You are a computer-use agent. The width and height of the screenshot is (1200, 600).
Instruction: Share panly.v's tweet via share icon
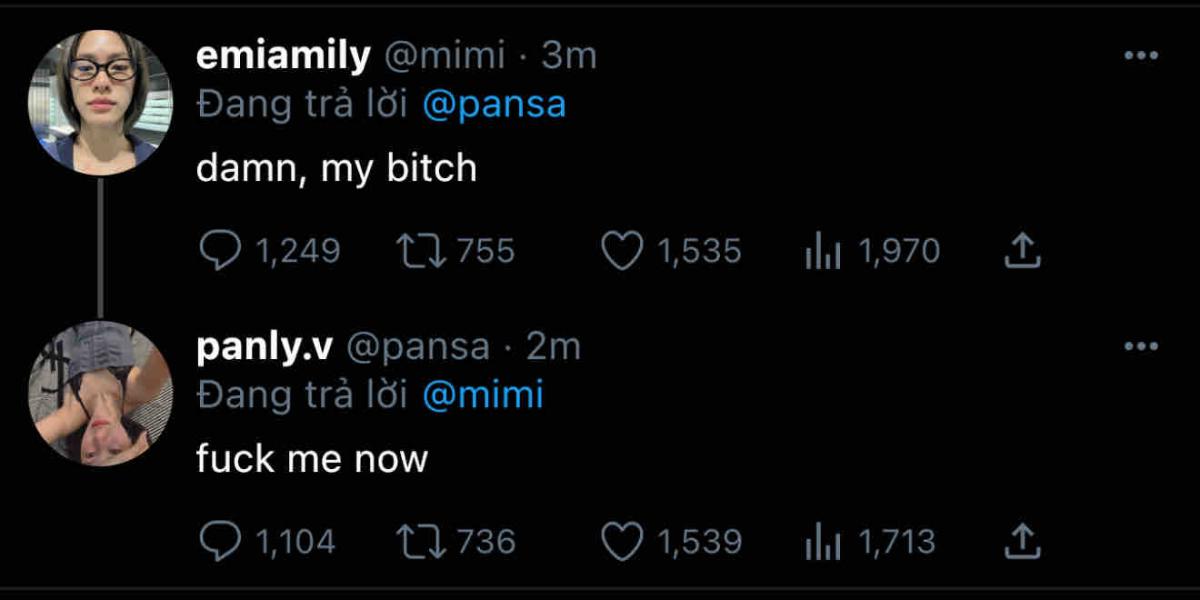pos(1022,542)
